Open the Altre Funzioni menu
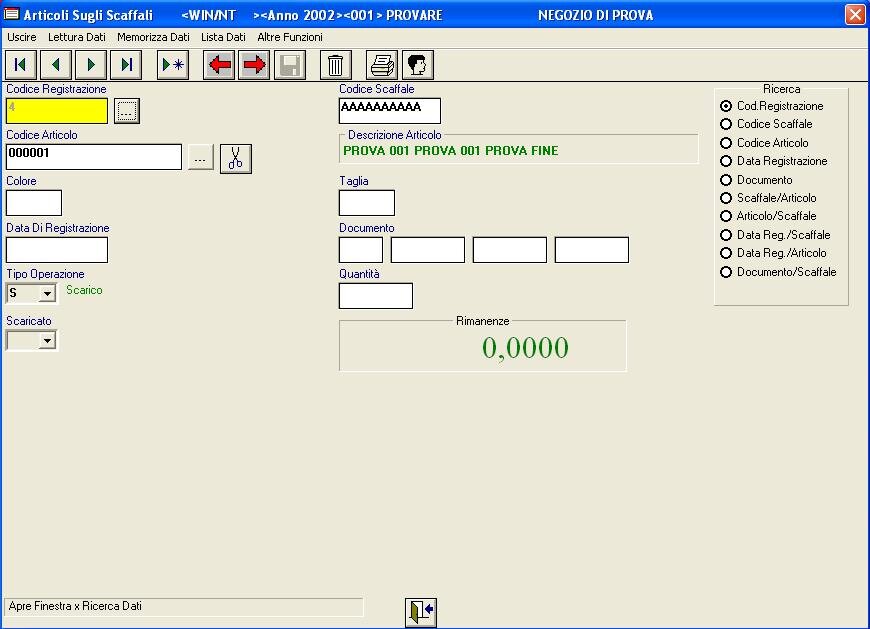Viewport: 870px width, 629px height. 290,37
